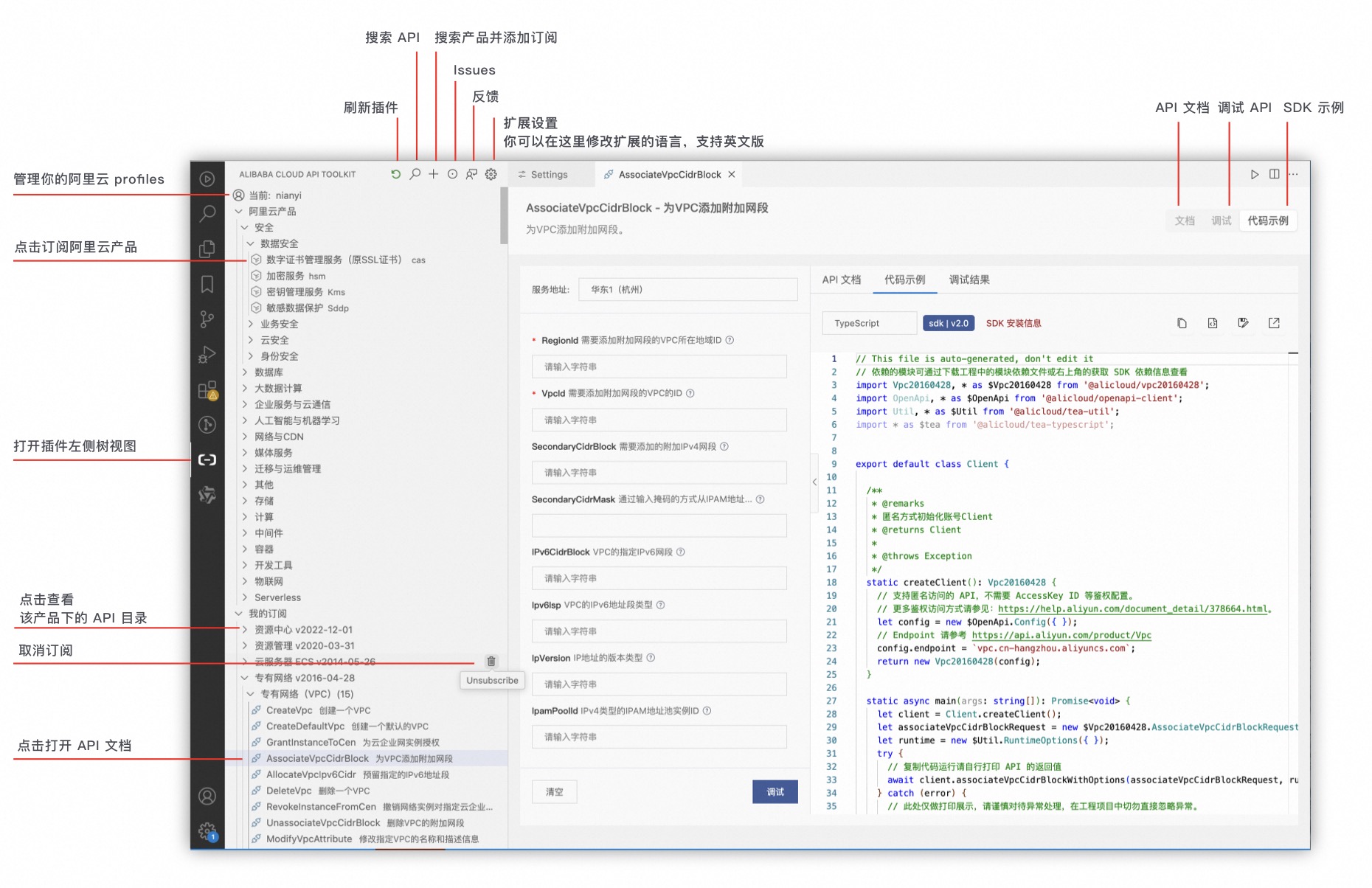Copy the TypeScript code sample with the copy icon
Image resolution: width=1372 pixels, height=888 pixels.
click(1182, 322)
